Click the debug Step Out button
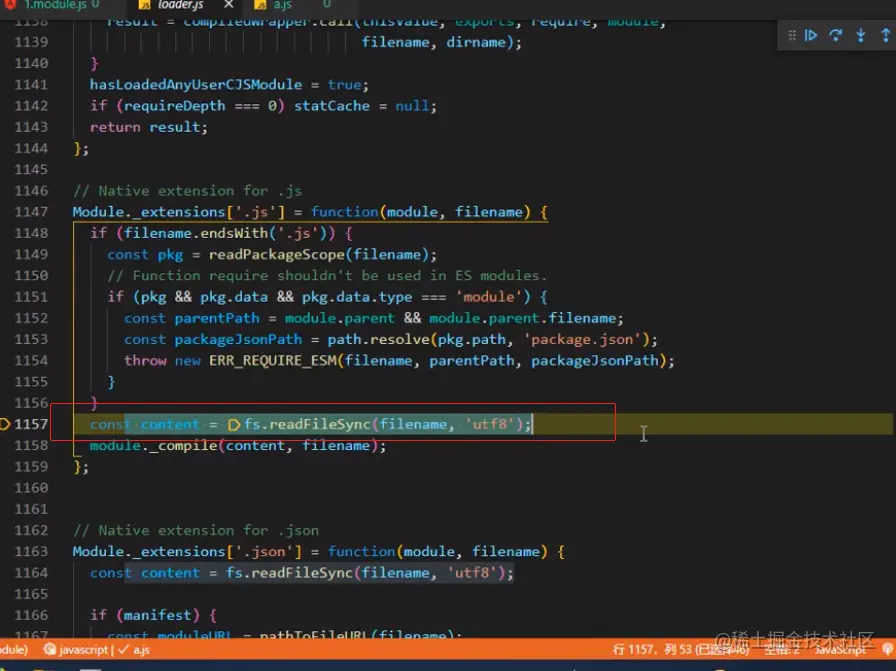Screen dimensions: 896x671 pos(886,35)
